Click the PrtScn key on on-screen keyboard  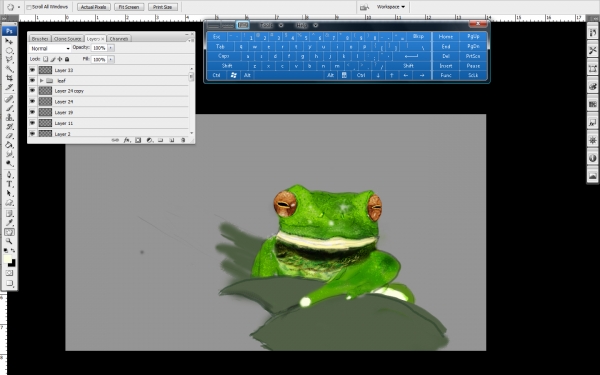(473, 56)
